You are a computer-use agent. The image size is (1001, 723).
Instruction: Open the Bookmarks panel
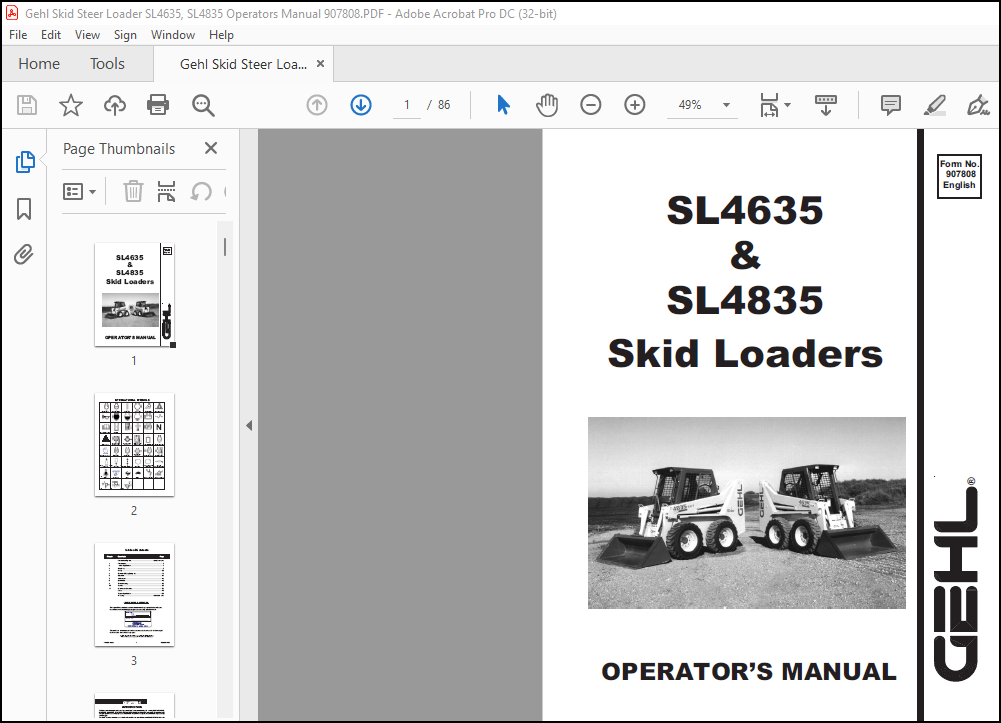(x=24, y=209)
